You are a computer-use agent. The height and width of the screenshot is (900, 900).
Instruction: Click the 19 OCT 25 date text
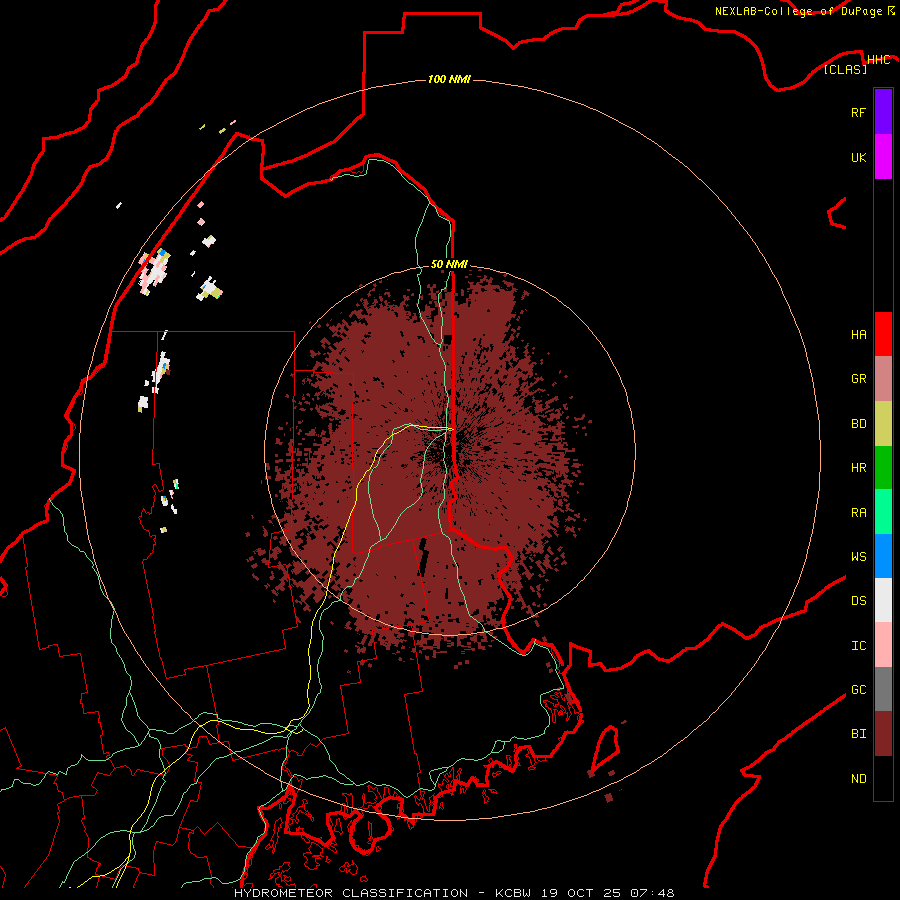581,893
